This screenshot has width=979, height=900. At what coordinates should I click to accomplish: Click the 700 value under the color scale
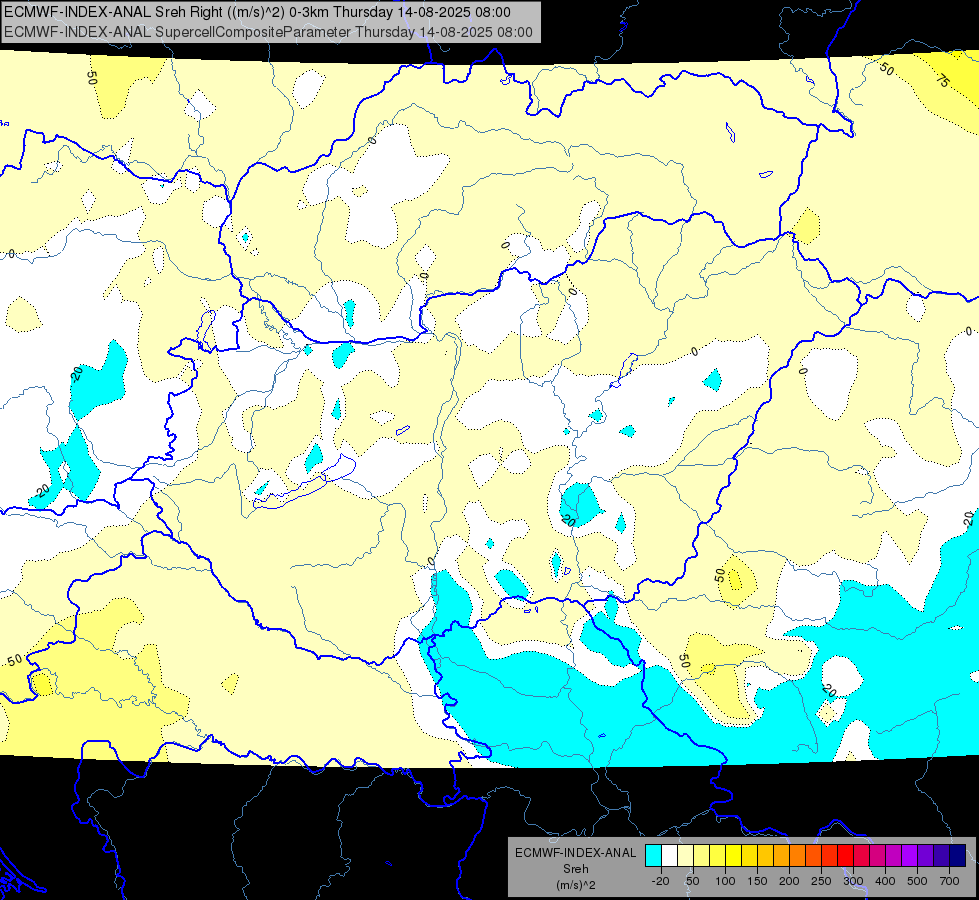(949, 881)
